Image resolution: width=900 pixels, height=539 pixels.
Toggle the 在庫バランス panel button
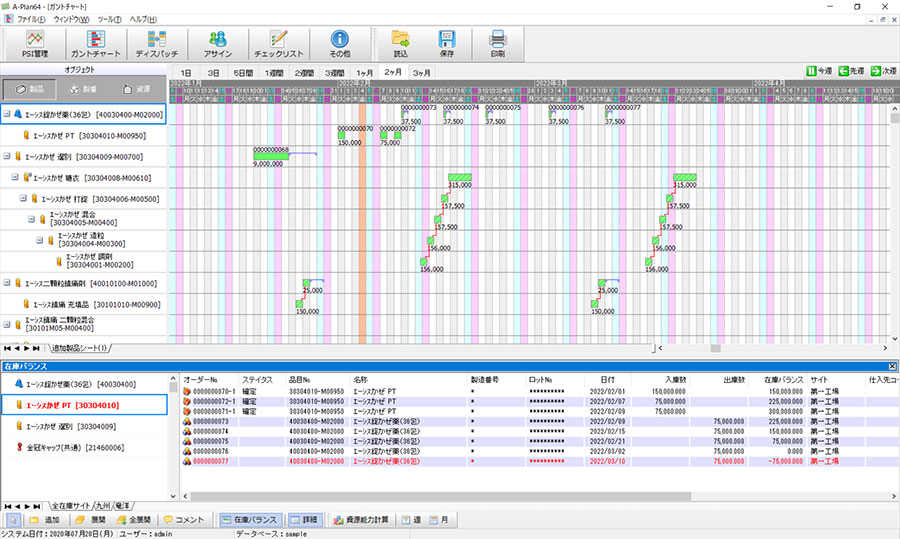[248, 520]
